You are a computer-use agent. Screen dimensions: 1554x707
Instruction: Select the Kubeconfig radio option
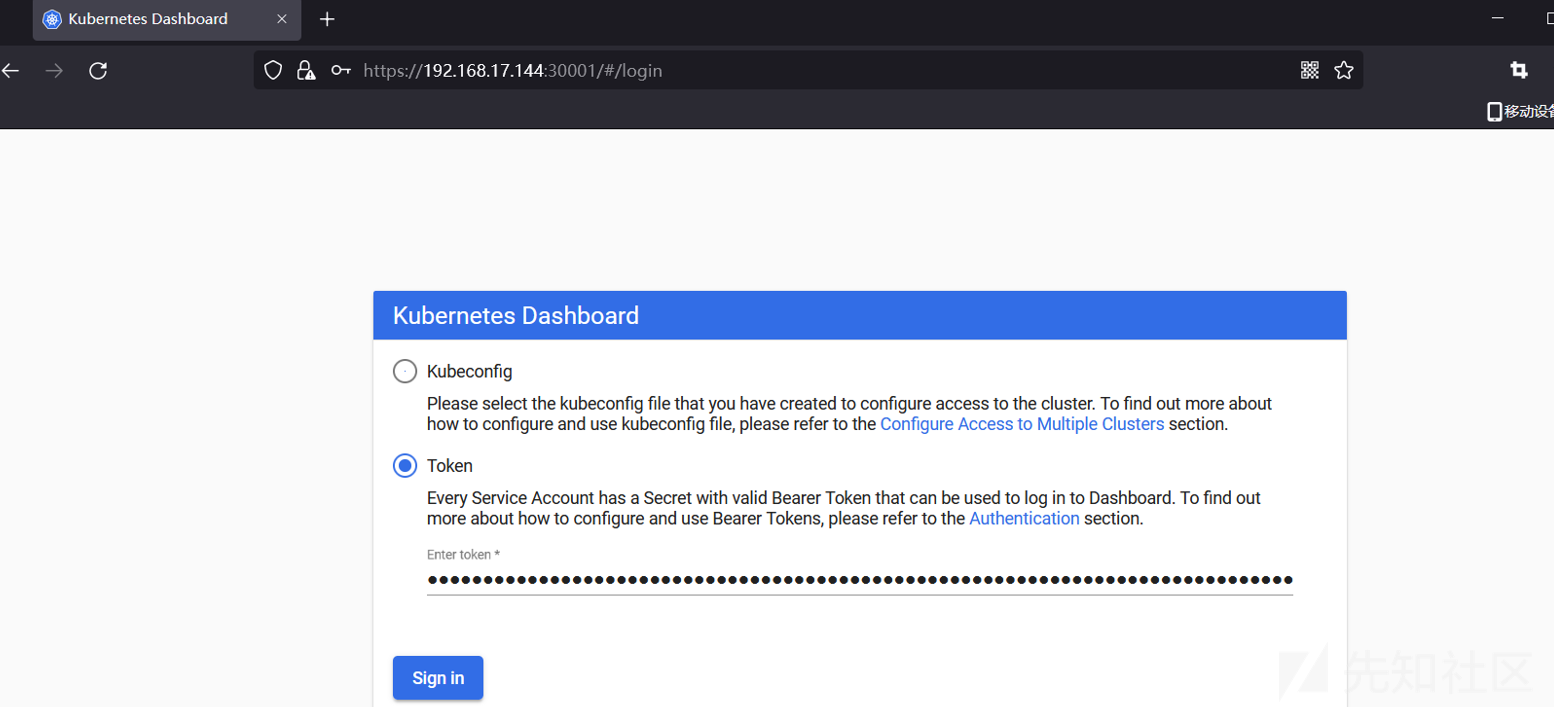click(x=405, y=372)
